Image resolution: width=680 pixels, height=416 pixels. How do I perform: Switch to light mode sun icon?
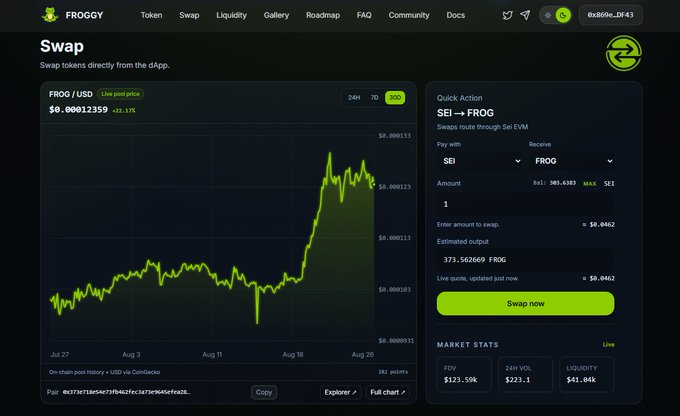(548, 15)
